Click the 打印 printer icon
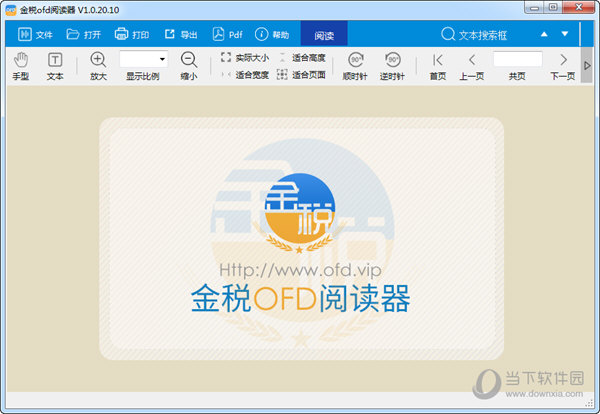This screenshot has height=414, width=600. [x=121, y=34]
